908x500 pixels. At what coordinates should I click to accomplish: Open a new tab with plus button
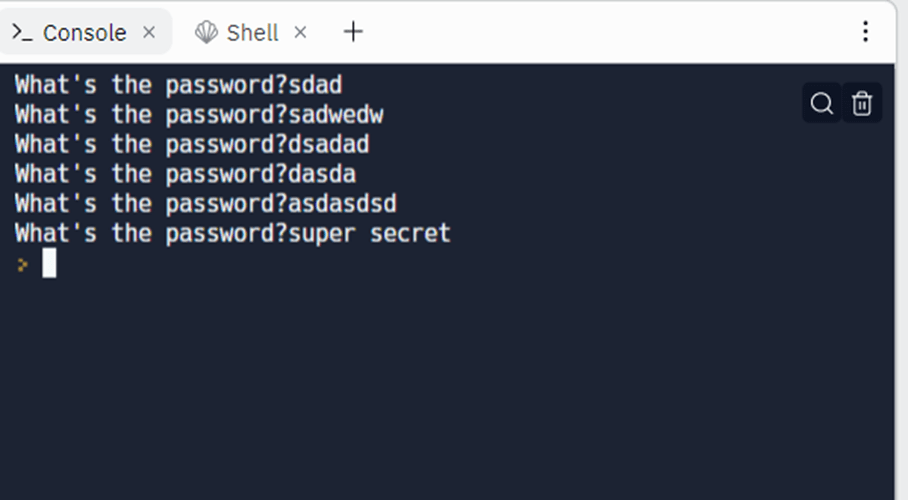pyautogui.click(x=353, y=32)
